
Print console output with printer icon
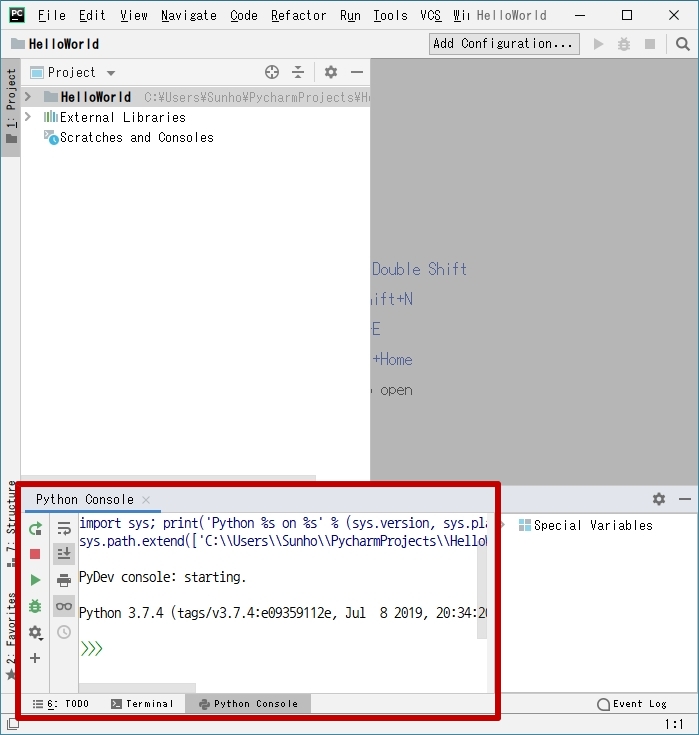(64, 580)
